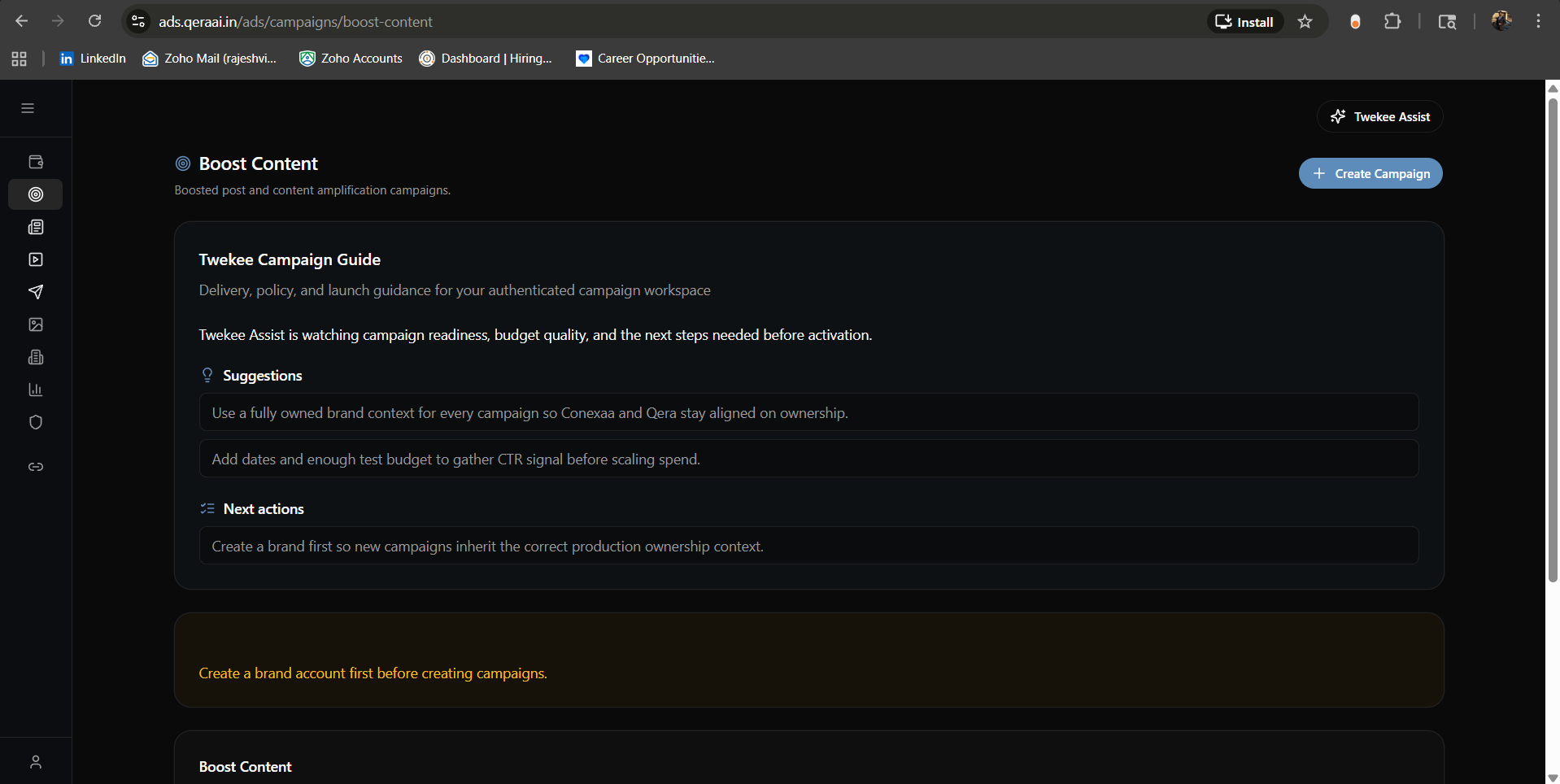Screen dimensions: 1560x784
Task: Open the hamburger menu in the sidebar
Action: [28, 108]
